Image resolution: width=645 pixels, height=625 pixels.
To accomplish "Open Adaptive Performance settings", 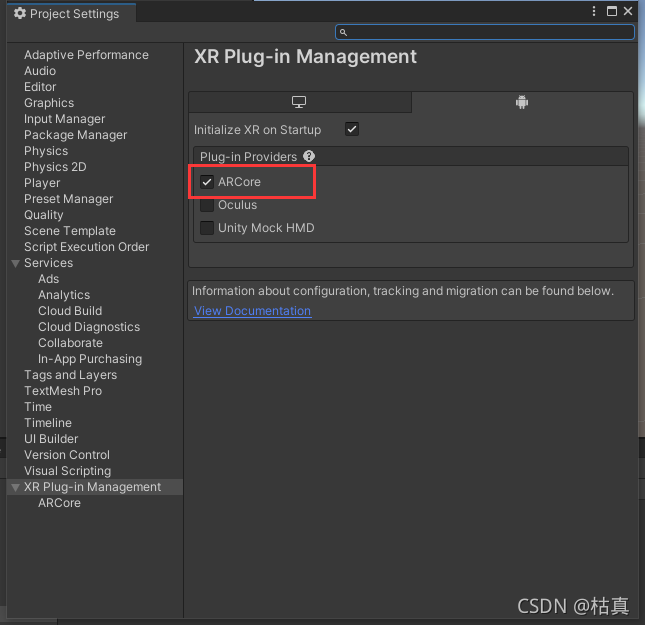I will [x=86, y=55].
